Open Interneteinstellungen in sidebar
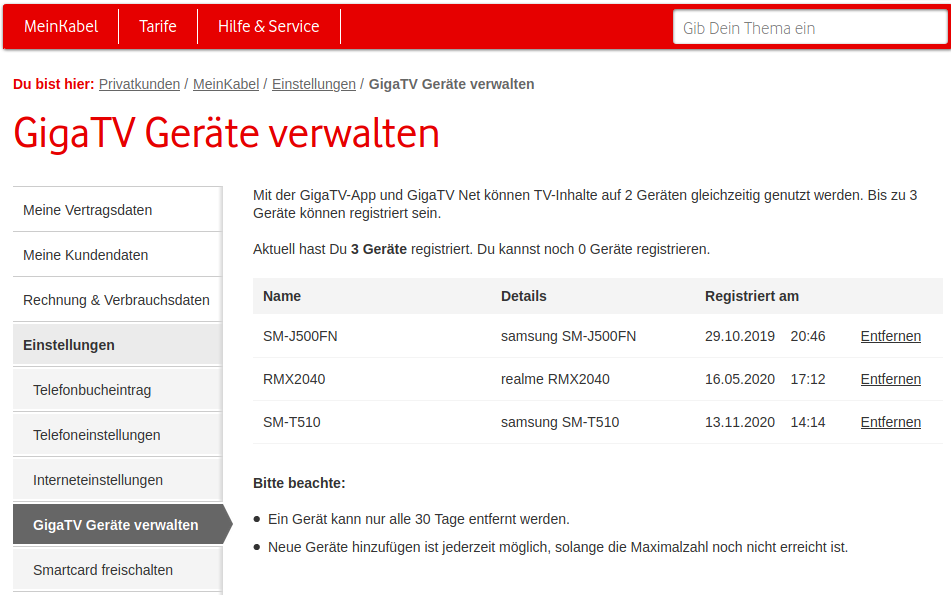Viewport: 951px width, 595px height. click(x=118, y=479)
